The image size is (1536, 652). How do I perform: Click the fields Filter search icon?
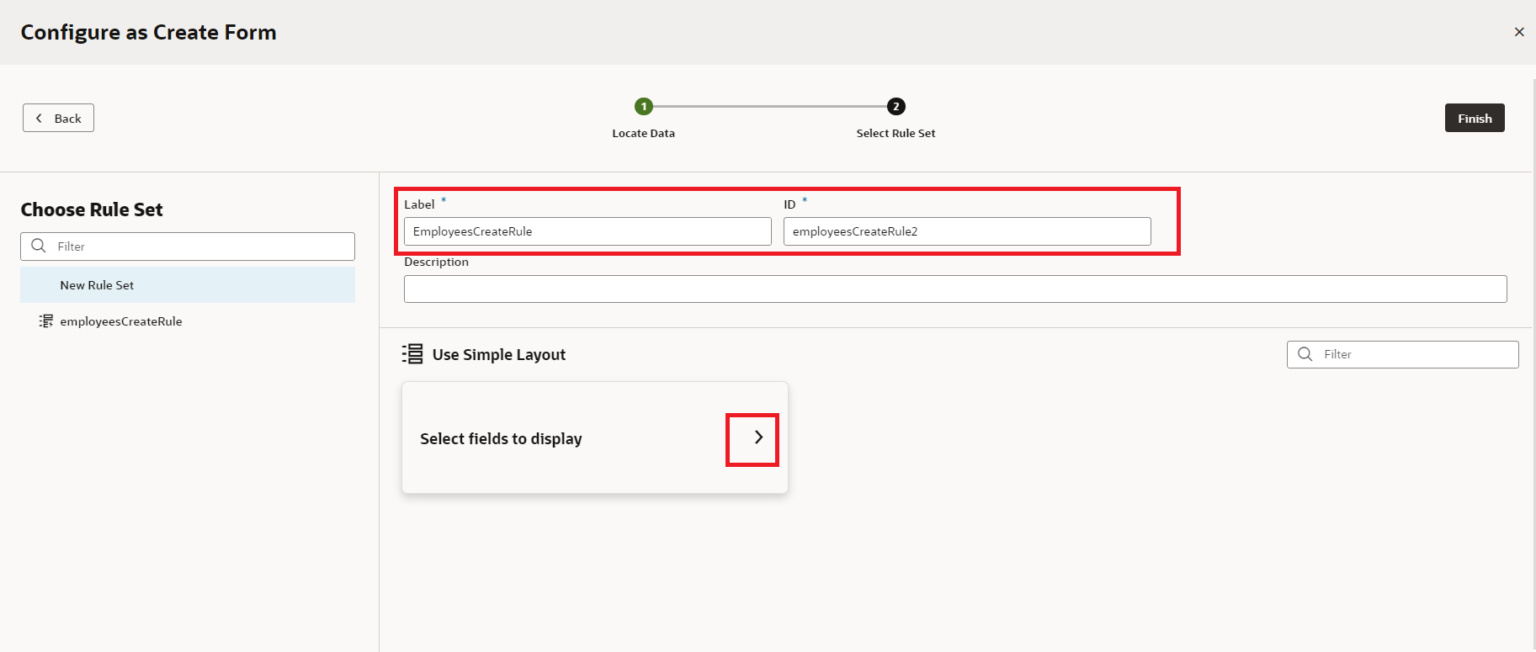(x=1305, y=354)
